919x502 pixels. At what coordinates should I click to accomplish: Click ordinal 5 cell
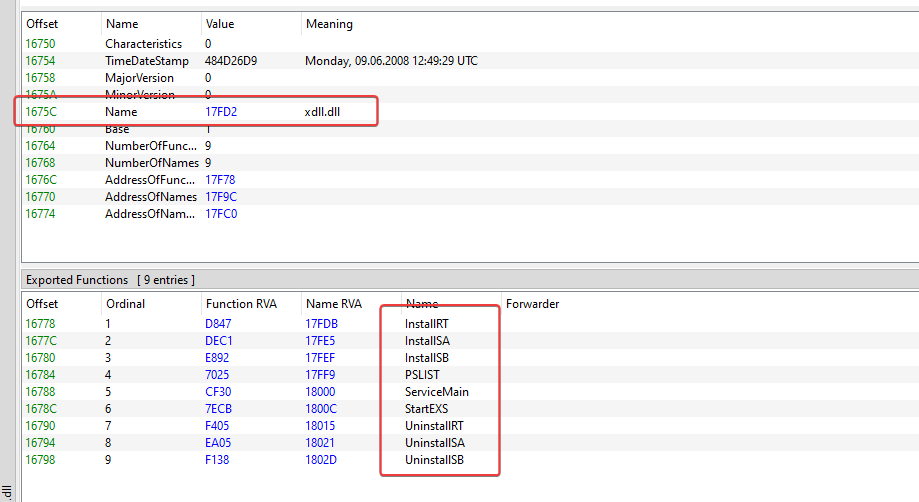click(108, 392)
